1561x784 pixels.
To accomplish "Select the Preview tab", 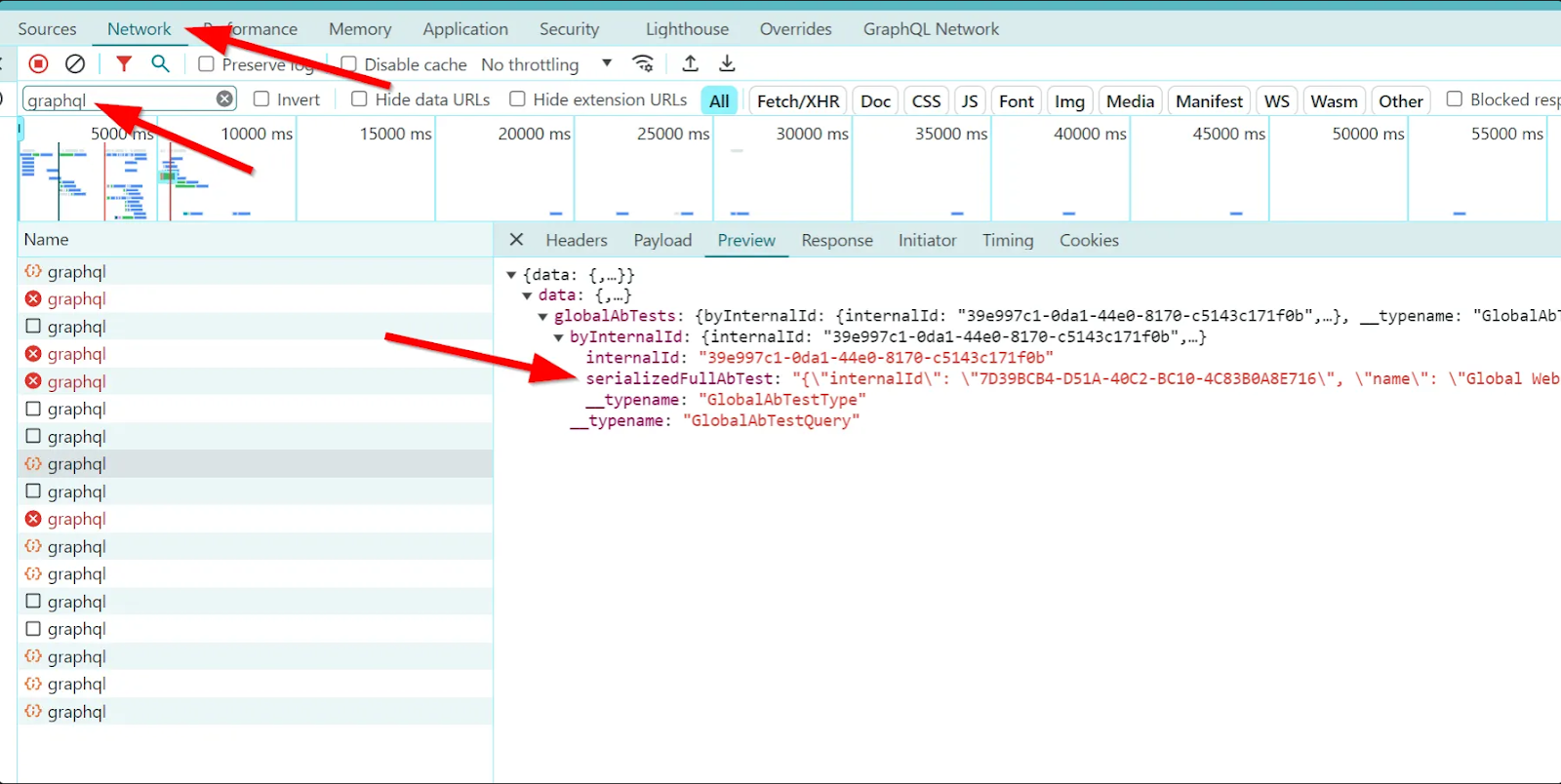I will tap(746, 240).
